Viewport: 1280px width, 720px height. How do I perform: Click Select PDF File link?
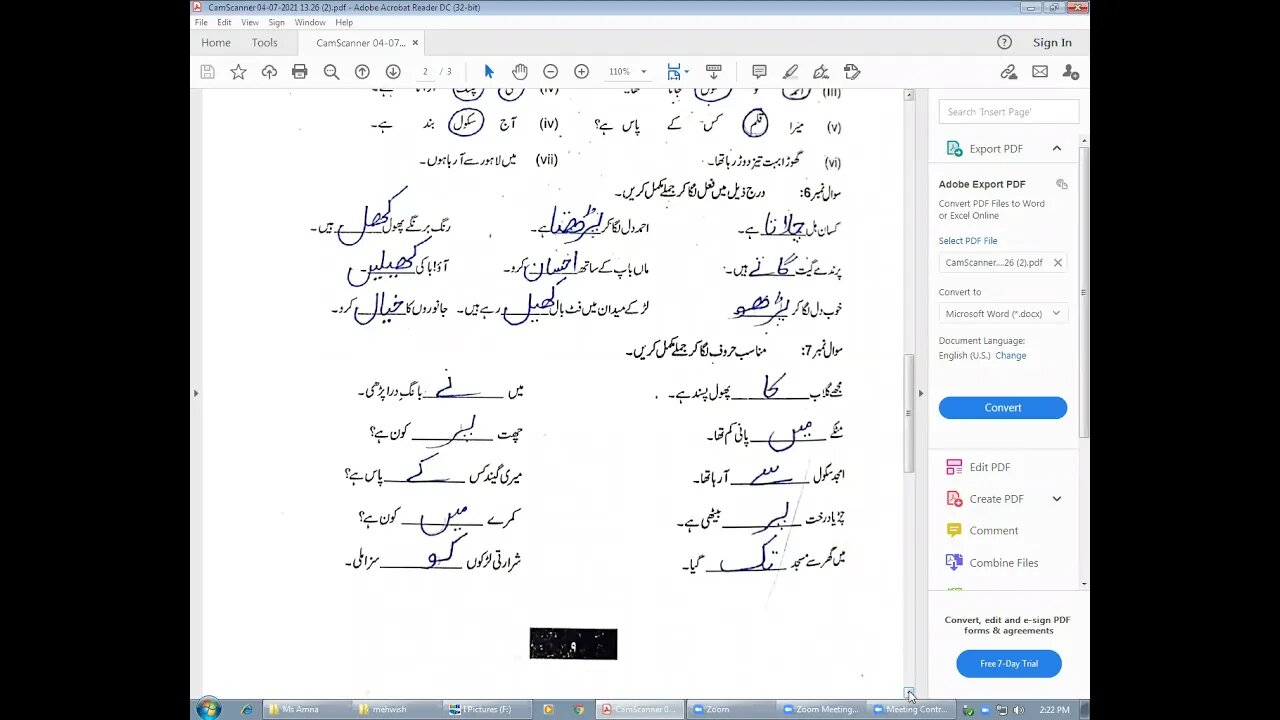point(967,241)
